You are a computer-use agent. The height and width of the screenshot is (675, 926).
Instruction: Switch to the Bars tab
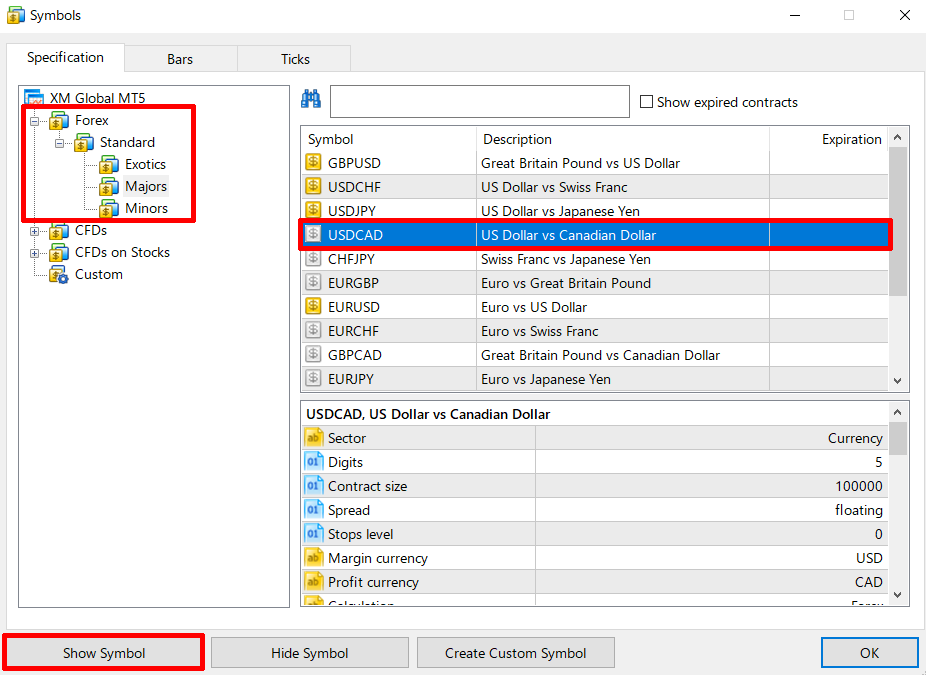tap(180, 59)
